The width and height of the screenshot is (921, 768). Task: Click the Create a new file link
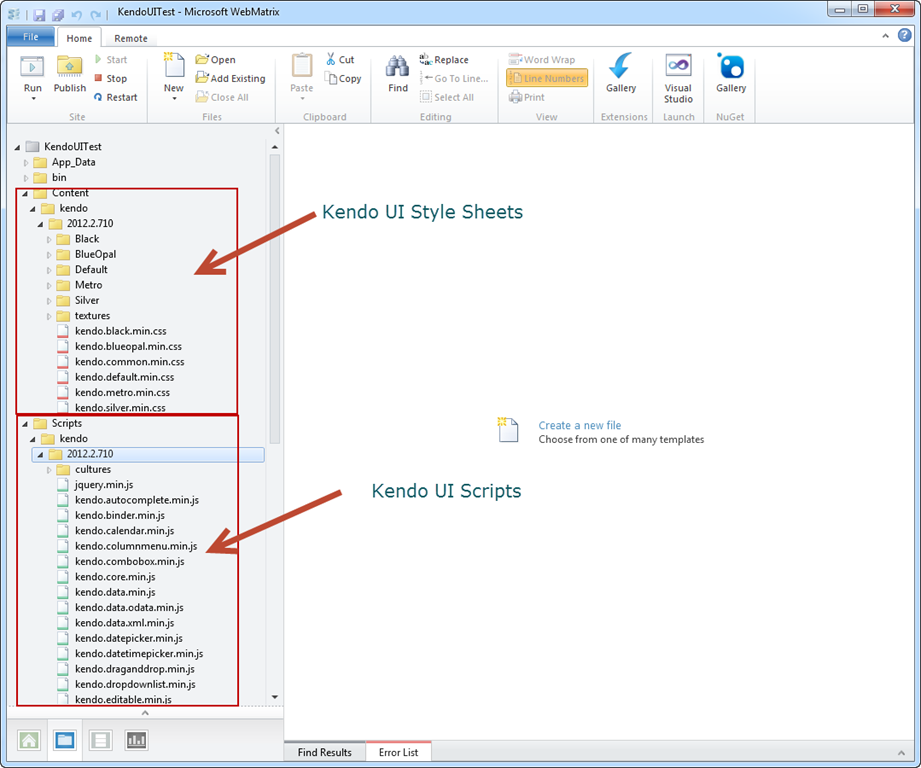click(x=579, y=425)
